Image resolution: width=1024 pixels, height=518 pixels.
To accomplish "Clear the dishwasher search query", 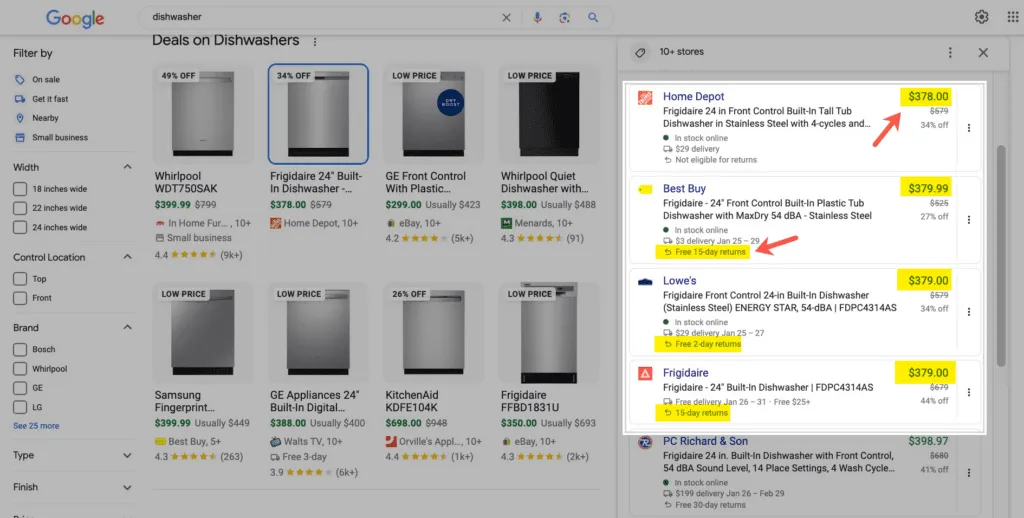I will (x=506, y=18).
